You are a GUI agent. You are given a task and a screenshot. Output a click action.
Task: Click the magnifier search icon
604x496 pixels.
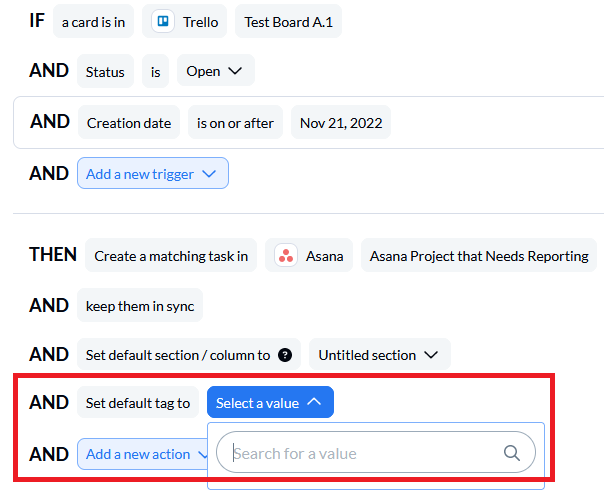point(512,453)
